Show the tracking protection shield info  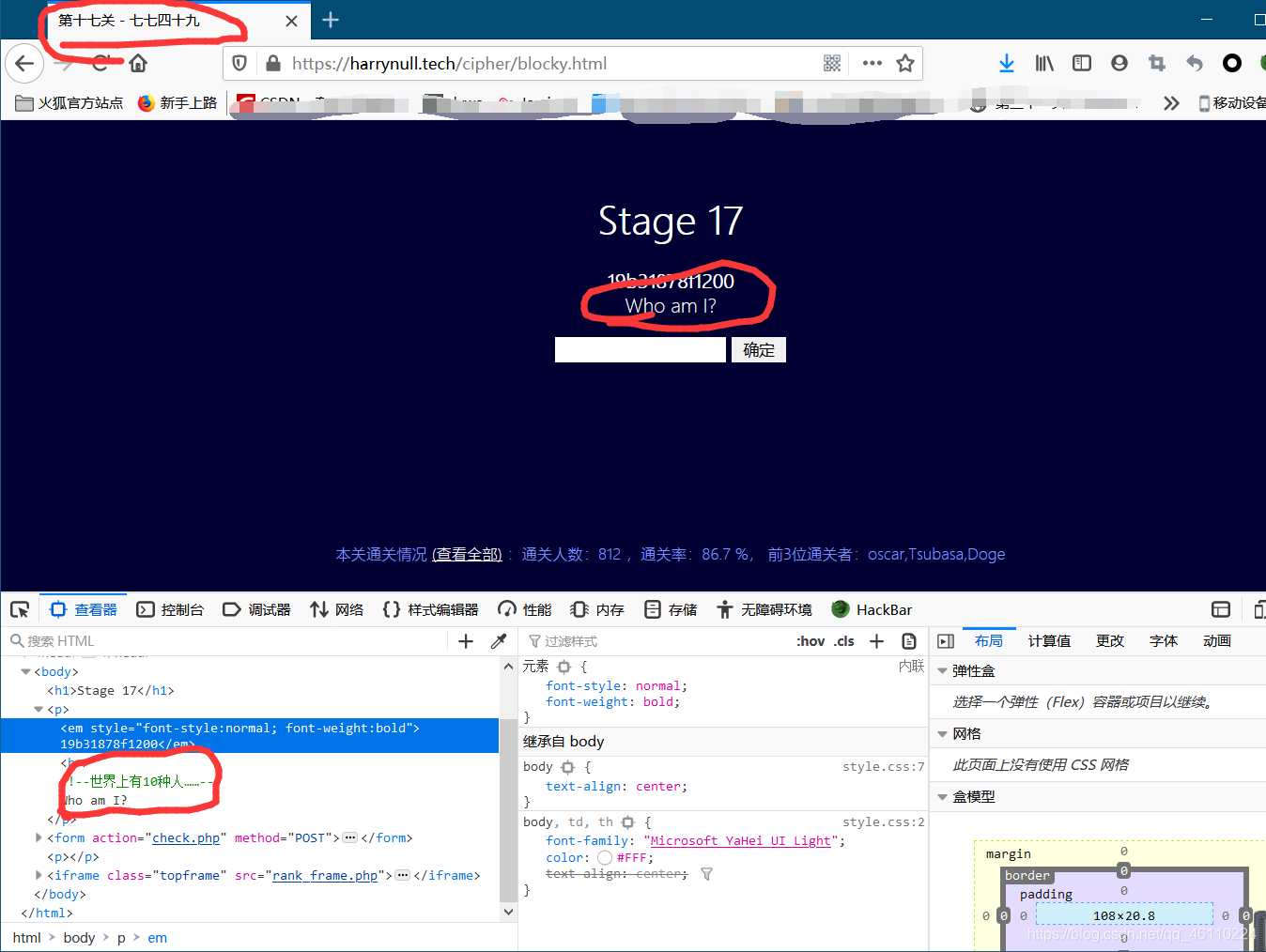pos(239,63)
